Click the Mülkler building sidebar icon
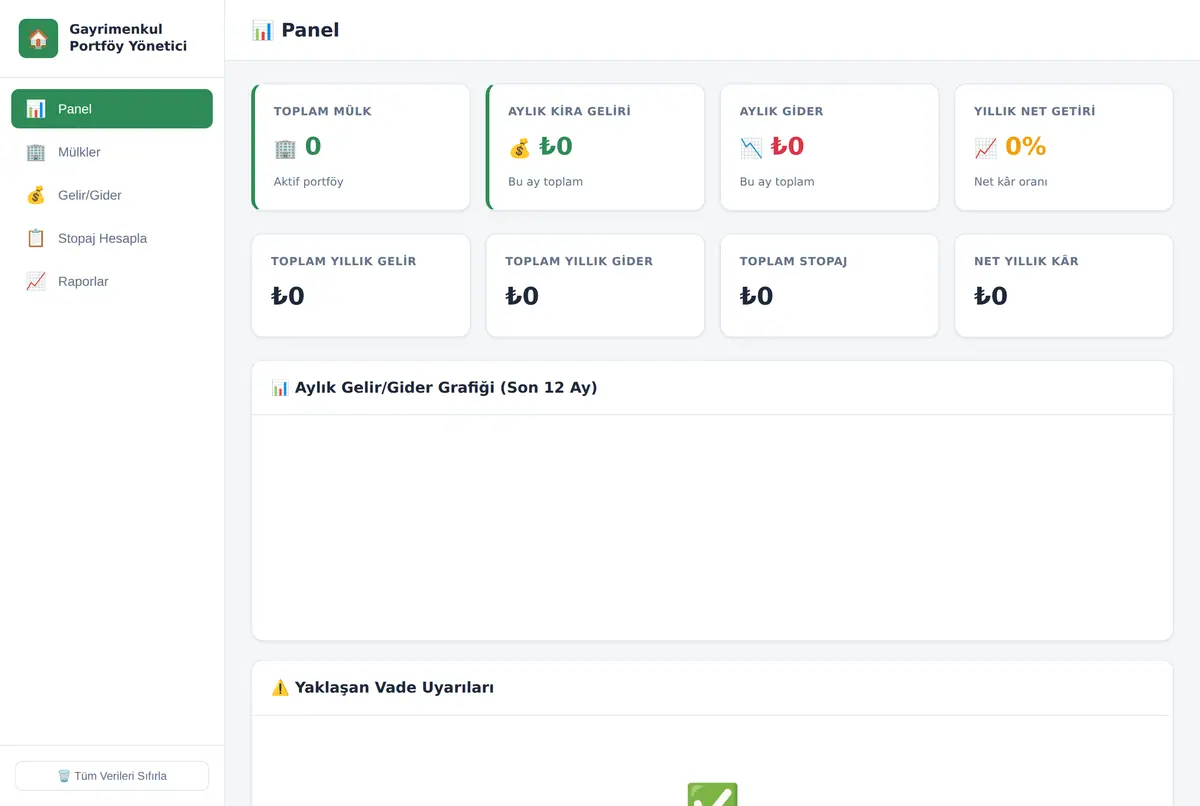 coord(36,152)
